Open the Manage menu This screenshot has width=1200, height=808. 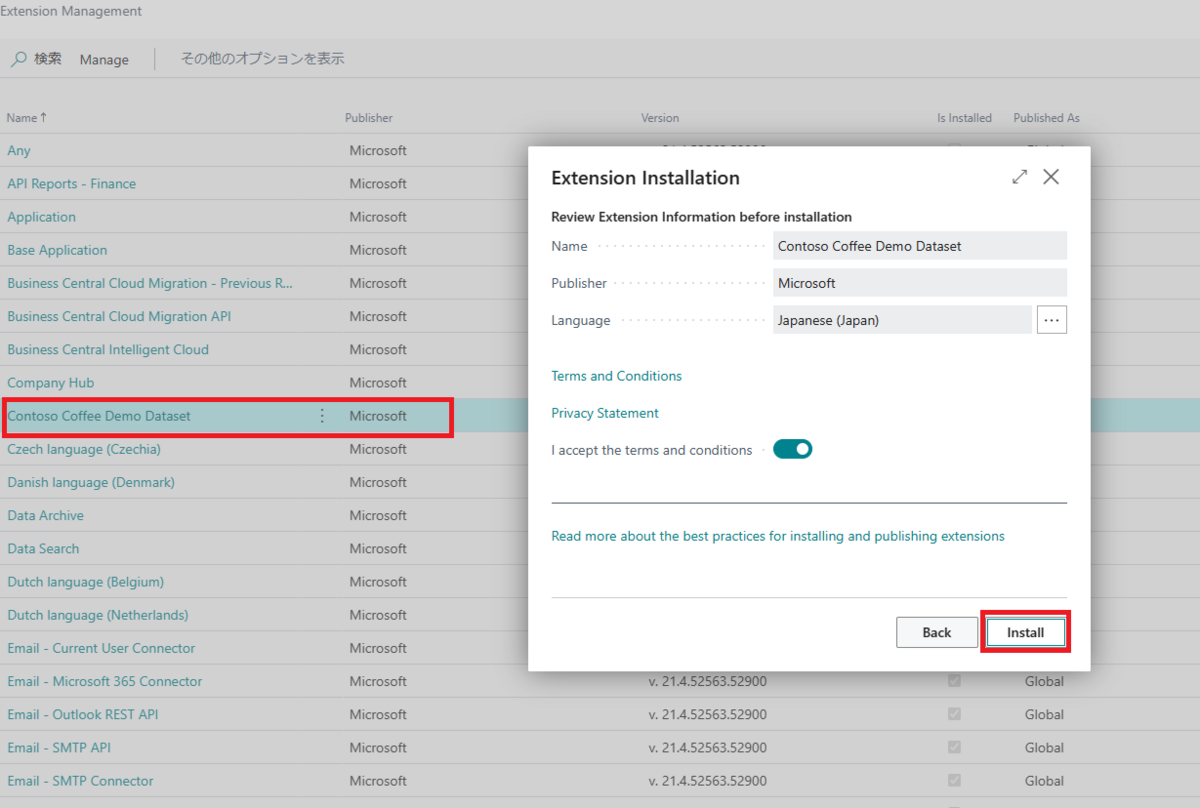104,59
